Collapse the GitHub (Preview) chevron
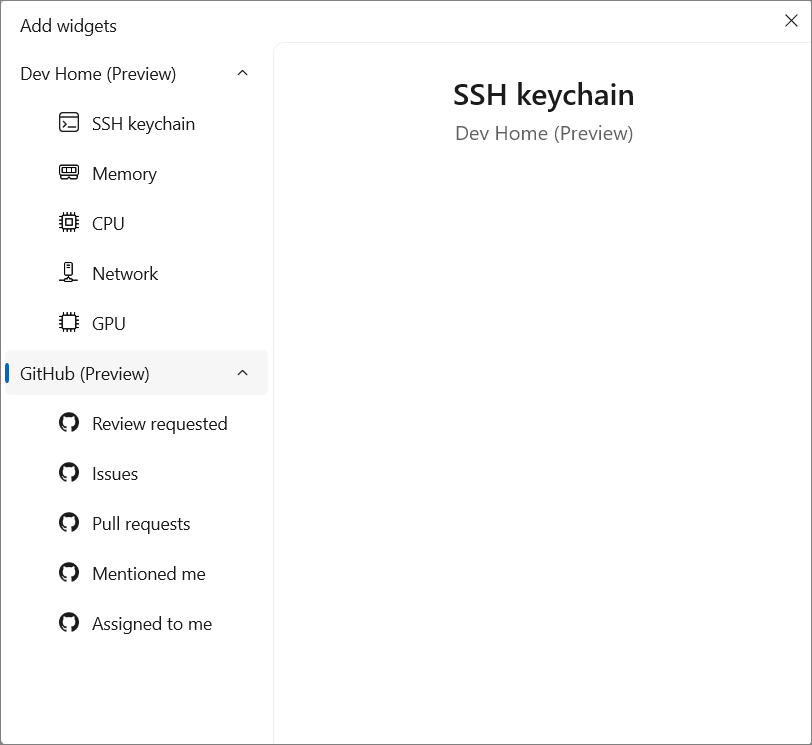The width and height of the screenshot is (812, 745). tap(242, 373)
